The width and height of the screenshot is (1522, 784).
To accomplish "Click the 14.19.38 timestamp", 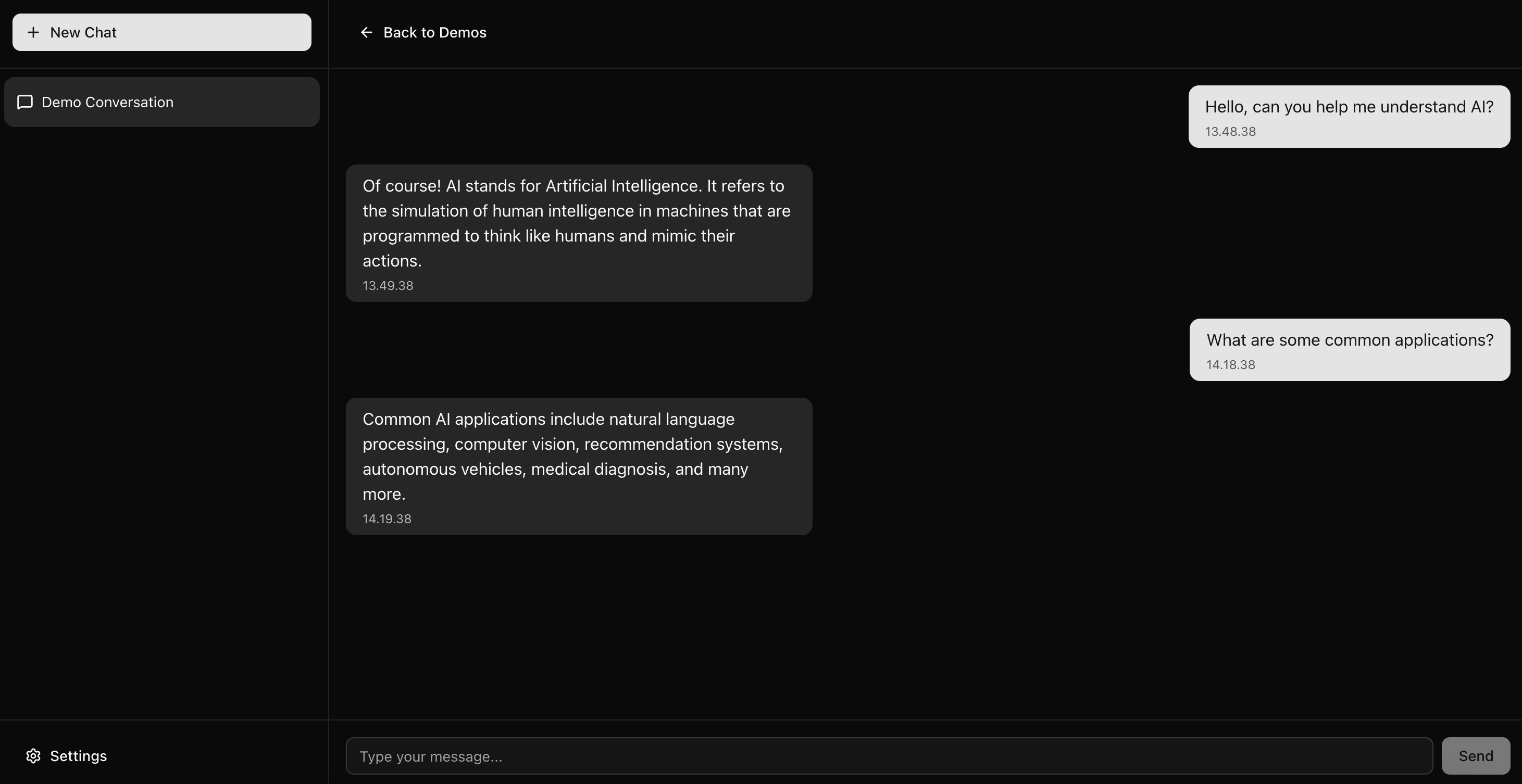I will (386, 519).
